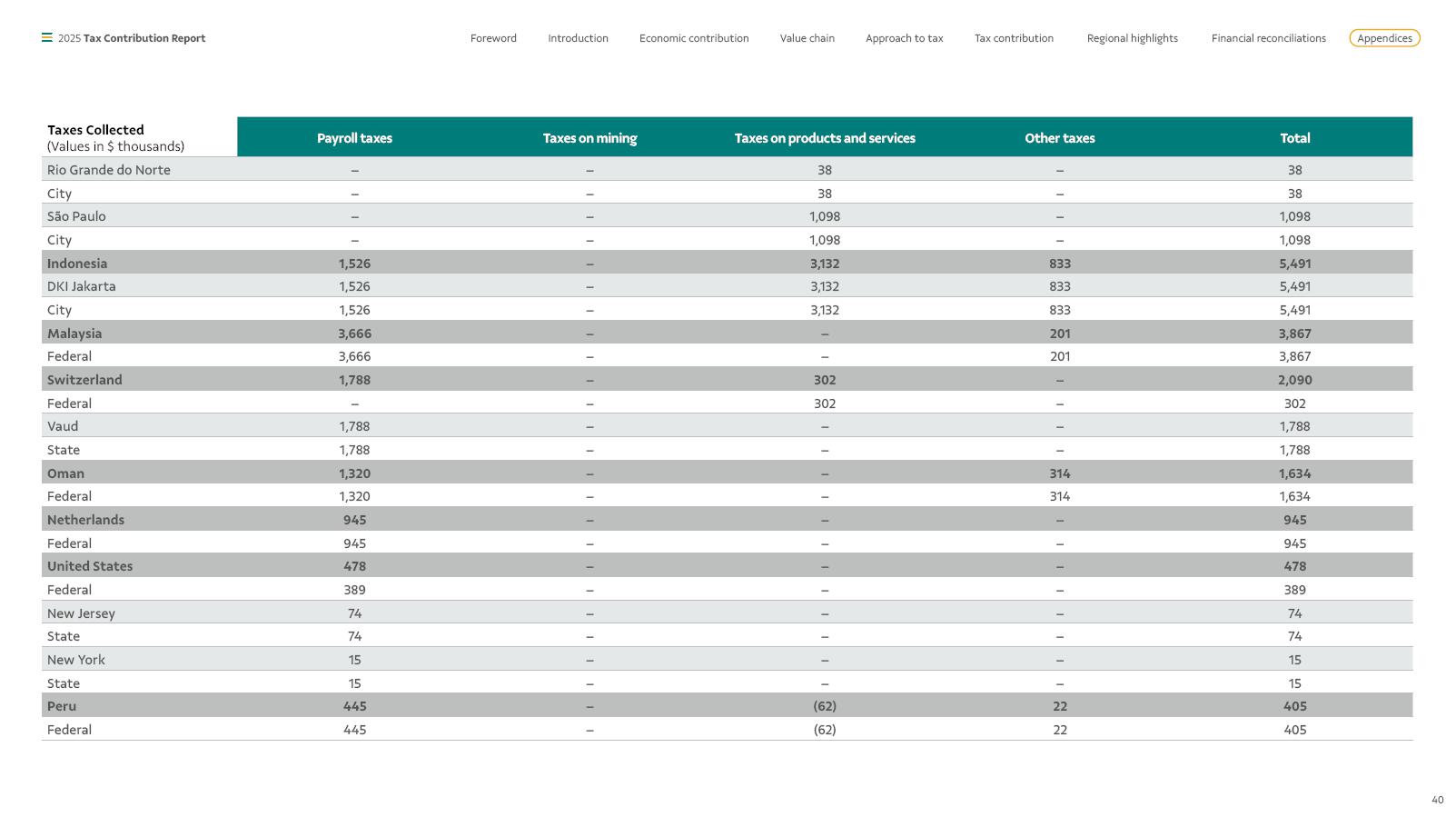Click the Taxes Collected table title

(x=95, y=130)
